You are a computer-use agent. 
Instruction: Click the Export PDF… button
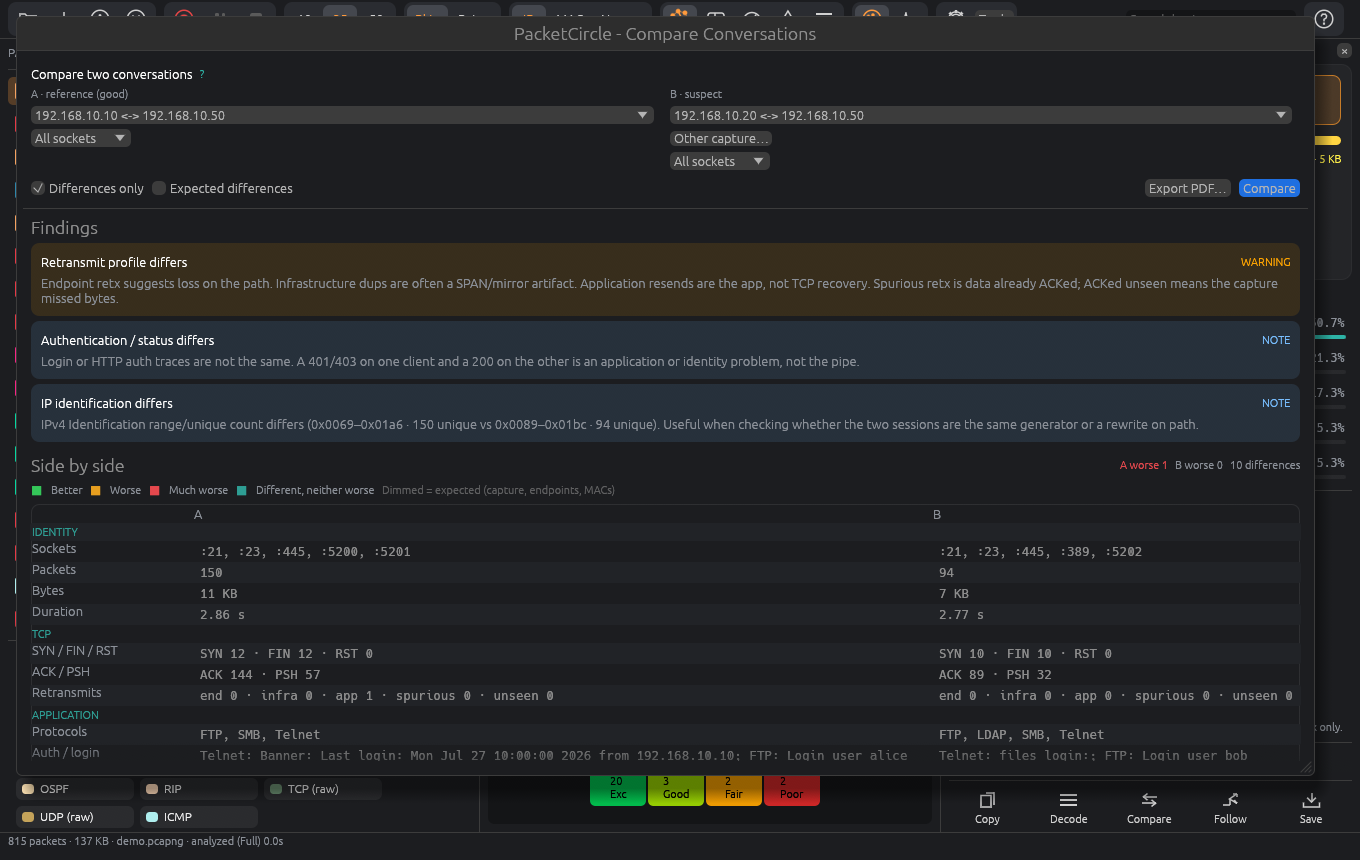point(1189,188)
